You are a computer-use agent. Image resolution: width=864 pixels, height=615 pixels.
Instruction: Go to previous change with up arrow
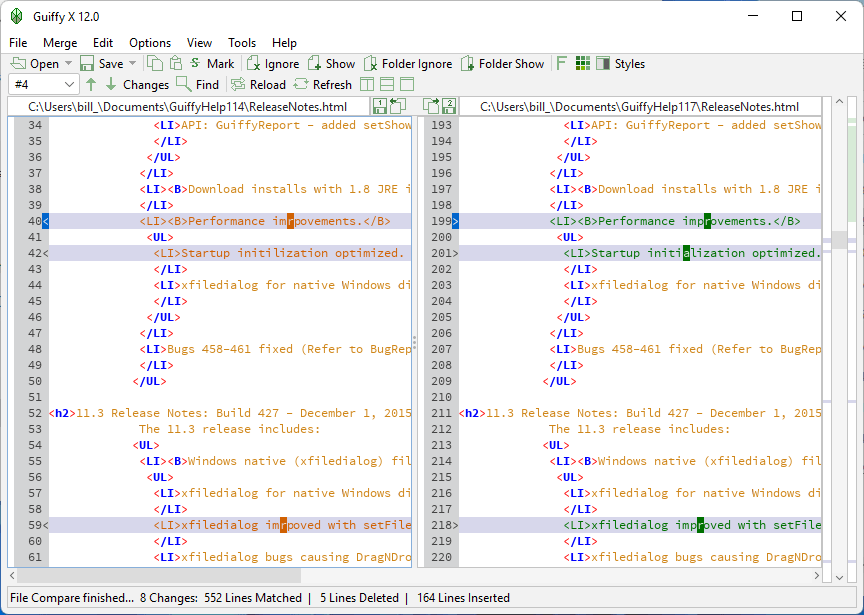click(91, 84)
